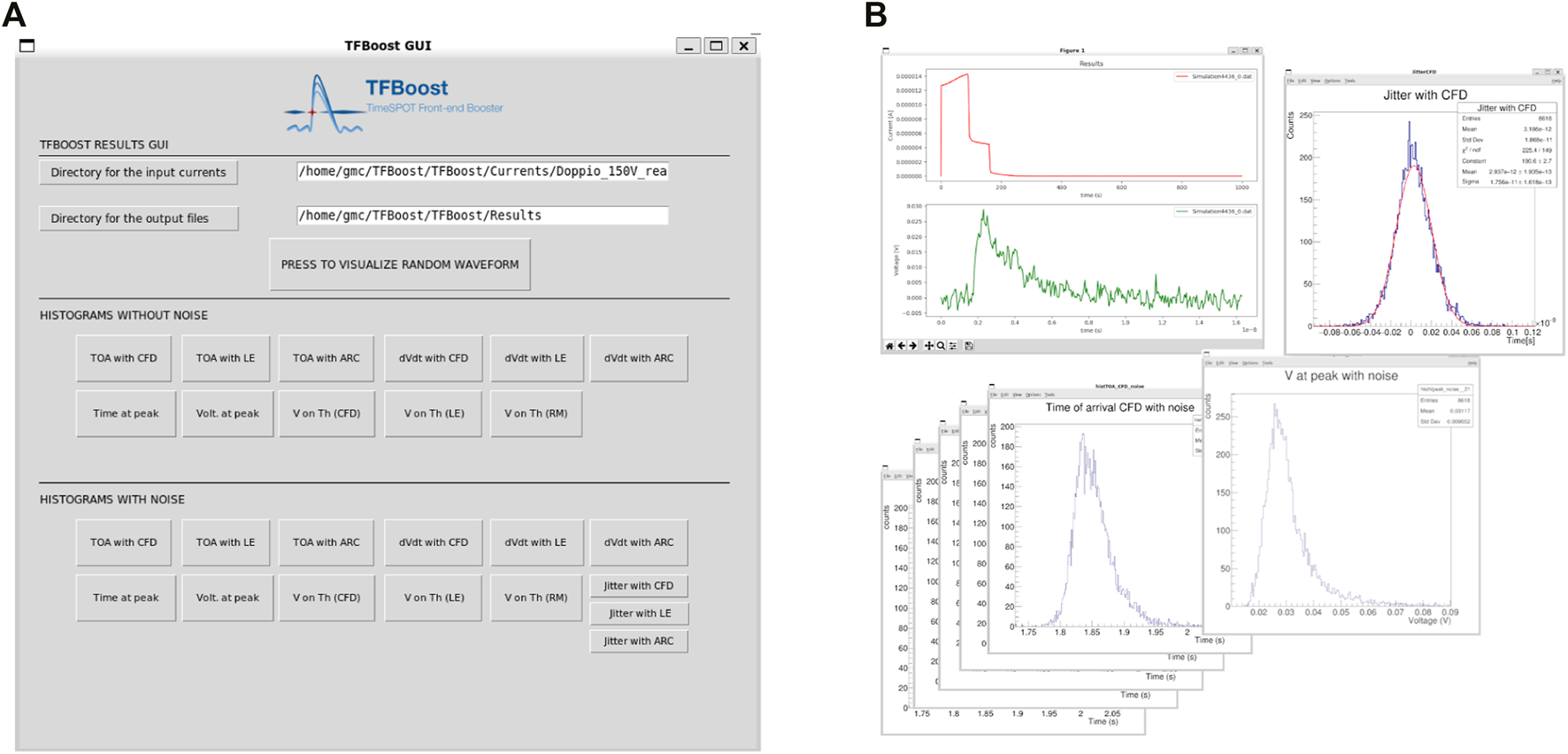Click the forward arrow in plot toolbar
Viewport: 1568px width, 754px height.
click(912, 346)
